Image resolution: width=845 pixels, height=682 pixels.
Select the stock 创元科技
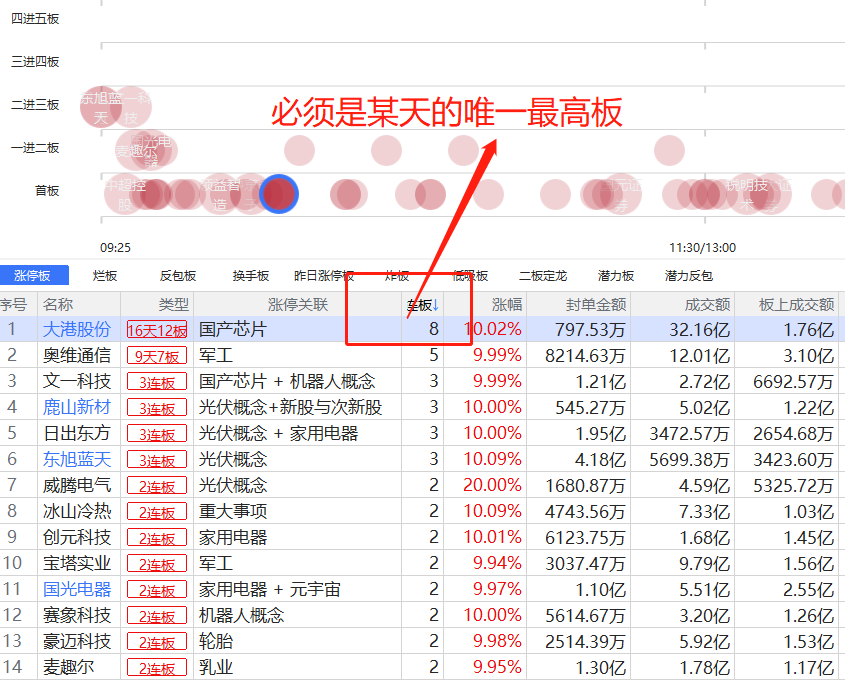pos(77,537)
